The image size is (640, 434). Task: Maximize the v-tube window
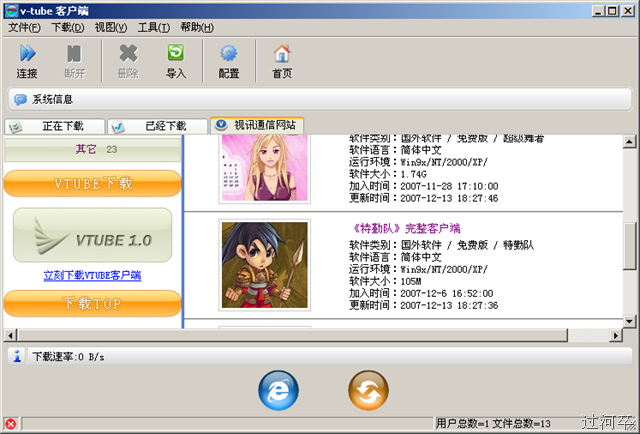point(612,11)
